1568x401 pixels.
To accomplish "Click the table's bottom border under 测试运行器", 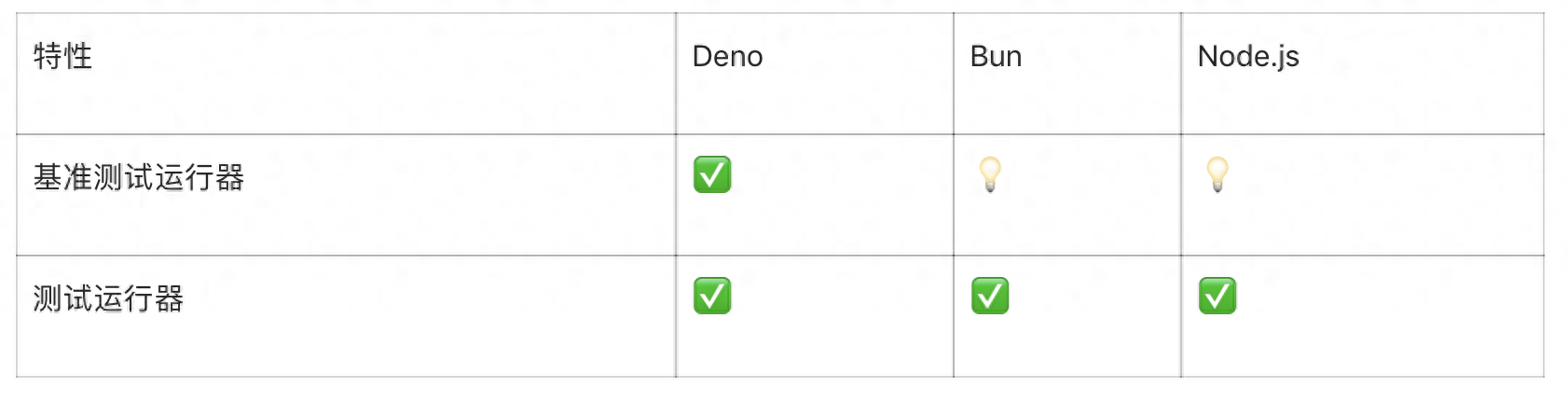I will (346, 377).
